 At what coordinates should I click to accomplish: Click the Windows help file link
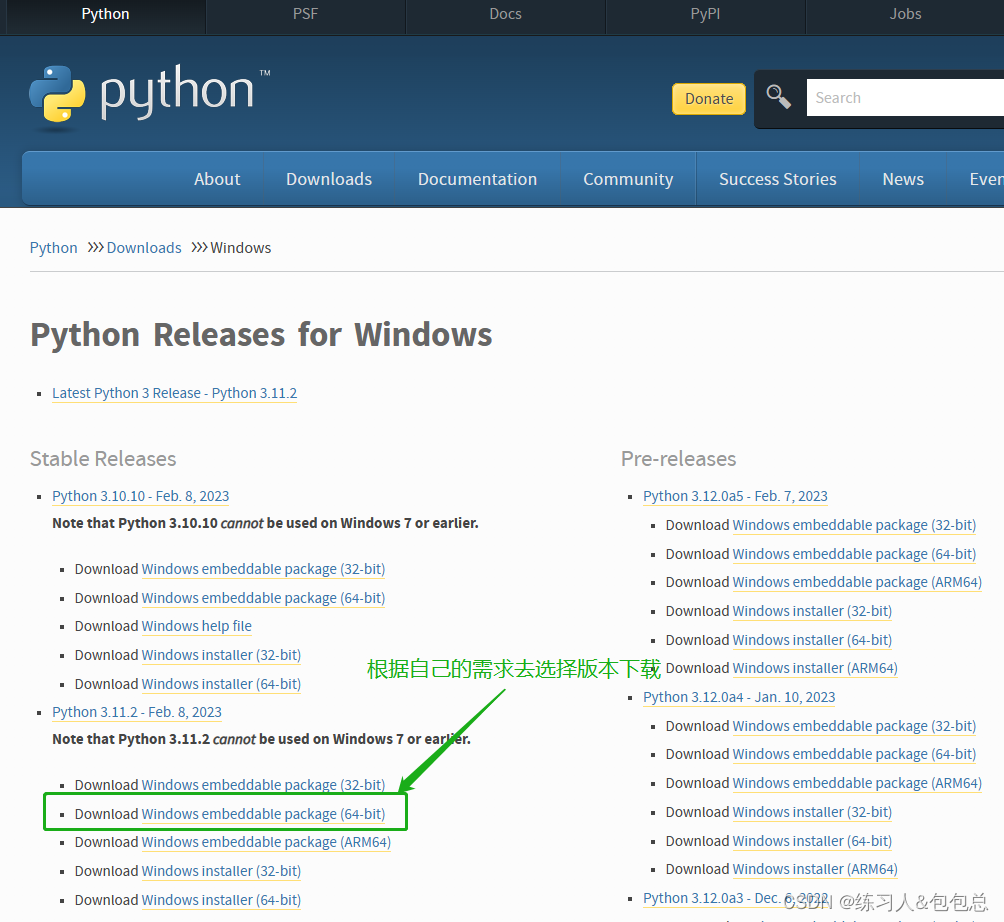196,626
